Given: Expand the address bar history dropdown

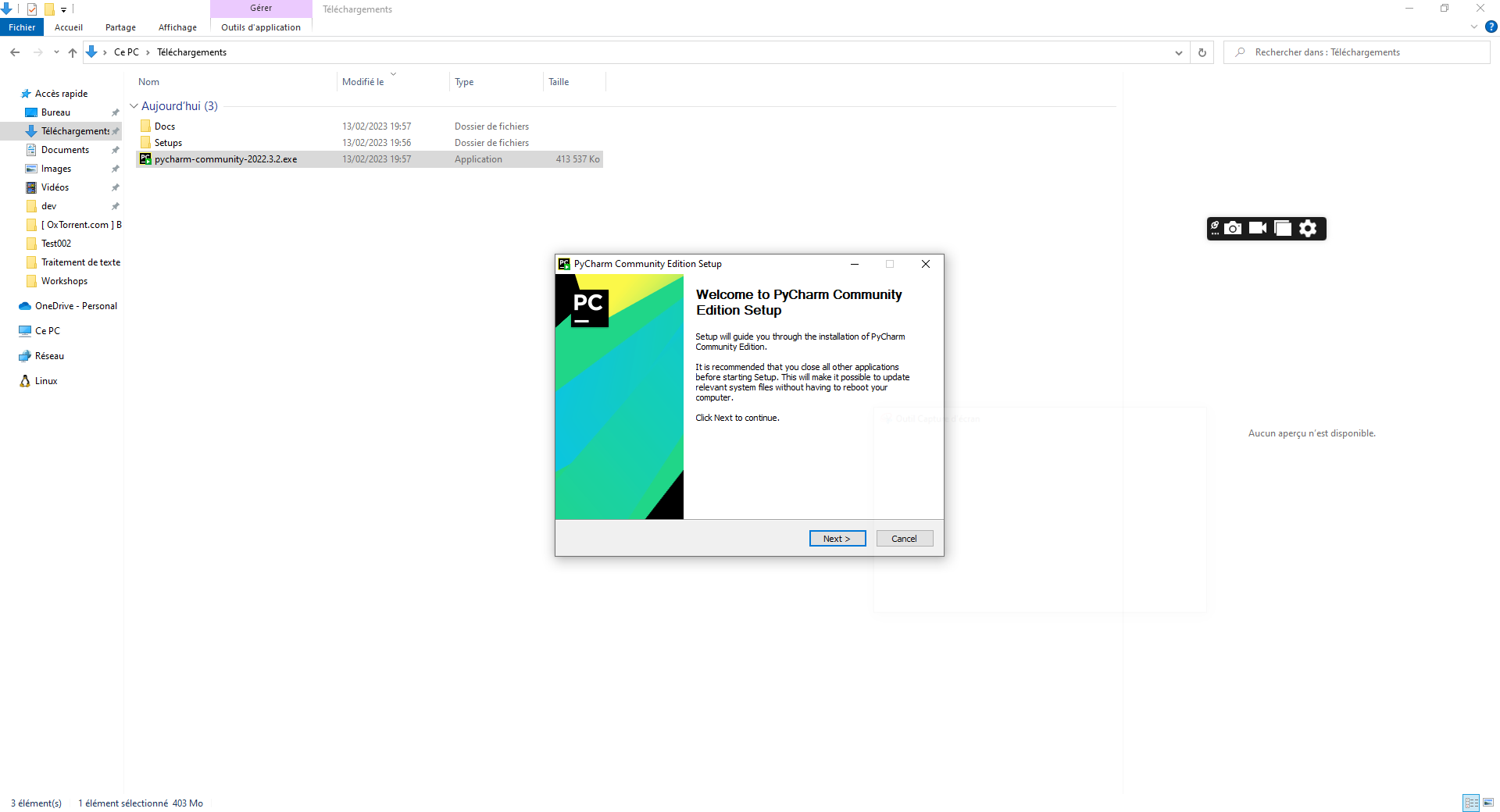Looking at the screenshot, I should [1178, 52].
